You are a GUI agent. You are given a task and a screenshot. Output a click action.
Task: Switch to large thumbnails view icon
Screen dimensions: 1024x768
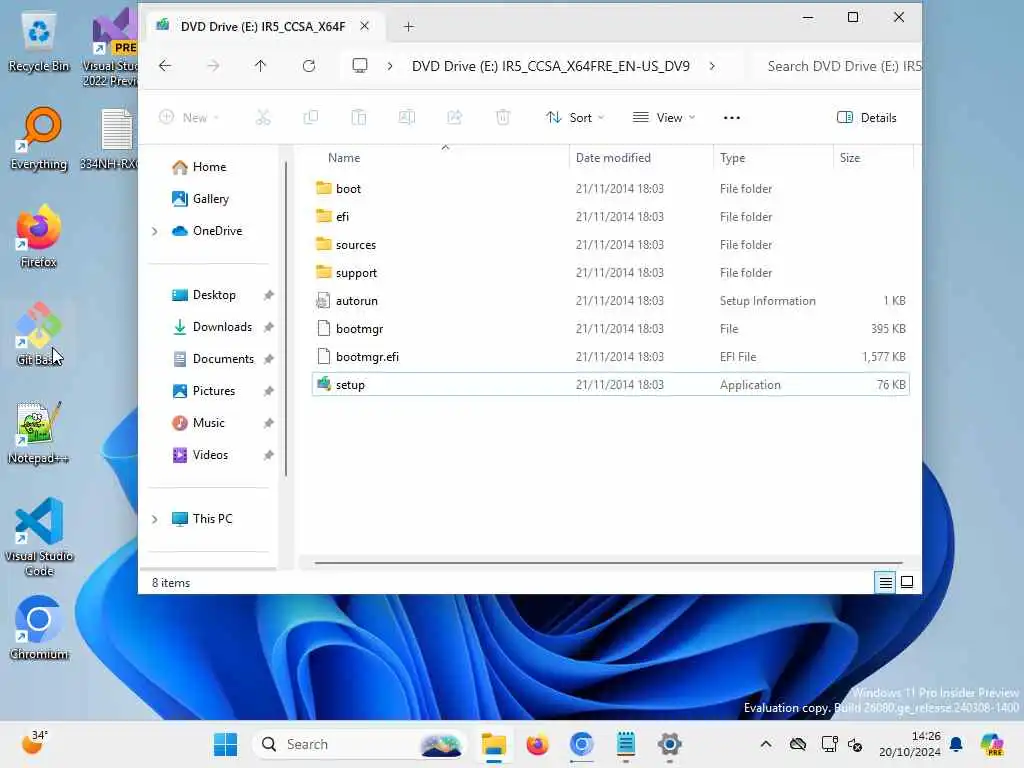click(907, 582)
